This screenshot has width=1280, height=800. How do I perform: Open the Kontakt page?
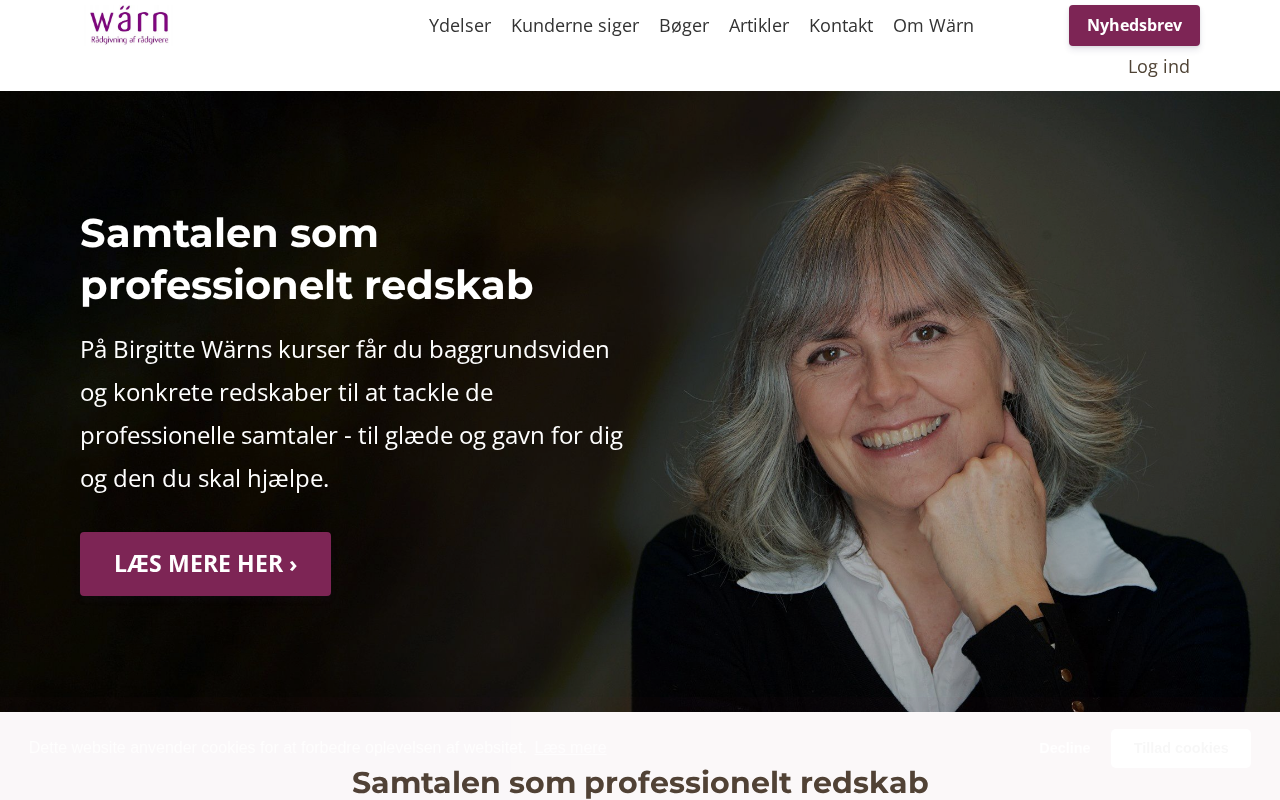[841, 25]
